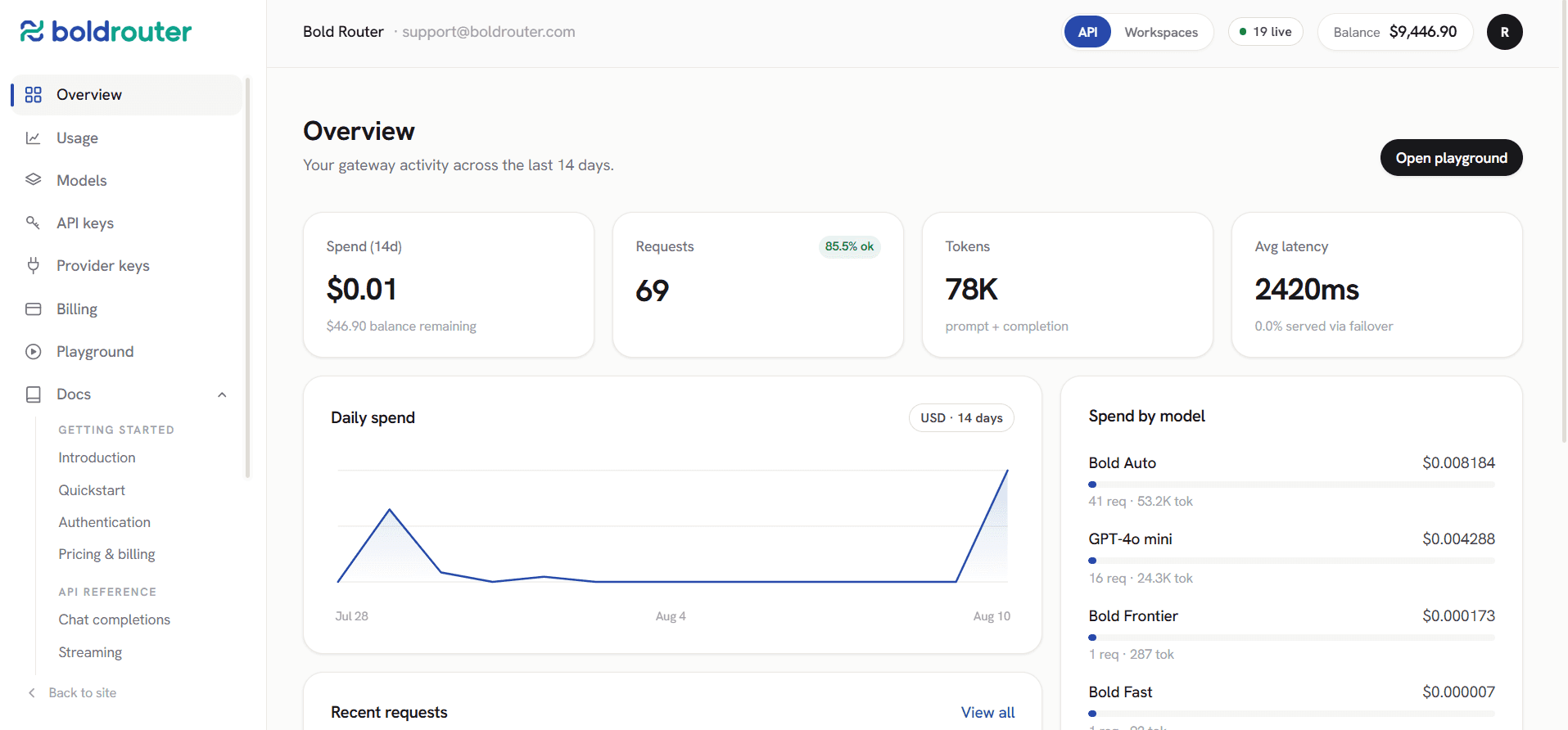Click the USD · 14 days selector

(x=961, y=417)
